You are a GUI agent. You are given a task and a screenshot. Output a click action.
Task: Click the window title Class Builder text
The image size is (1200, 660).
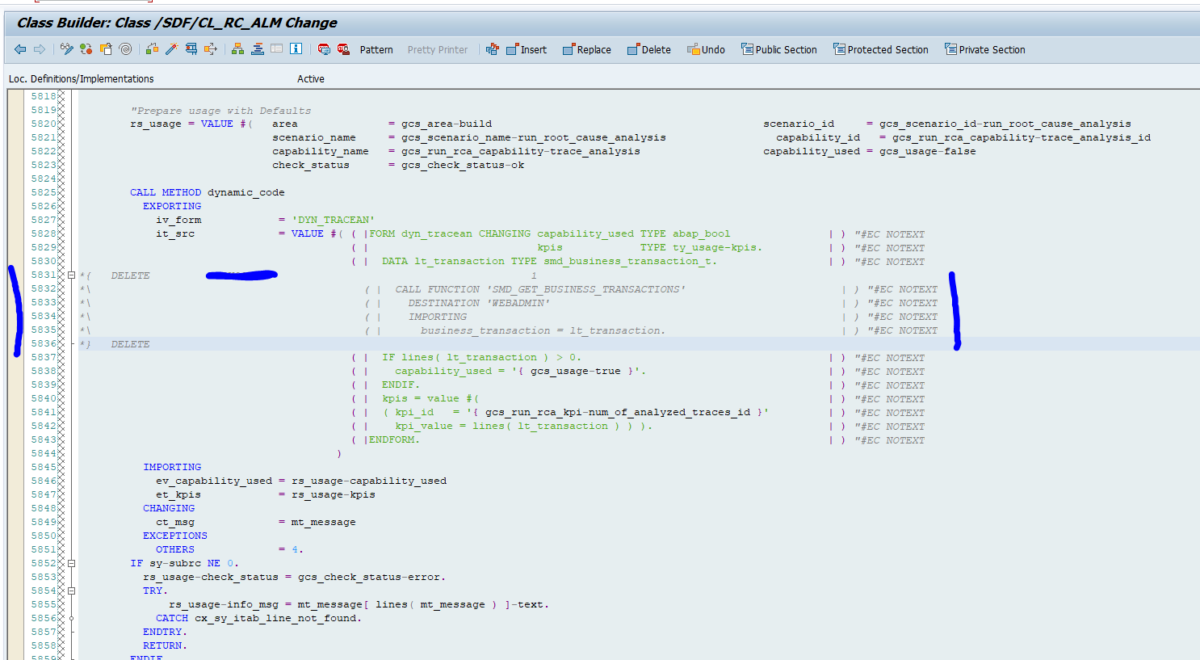(177, 22)
